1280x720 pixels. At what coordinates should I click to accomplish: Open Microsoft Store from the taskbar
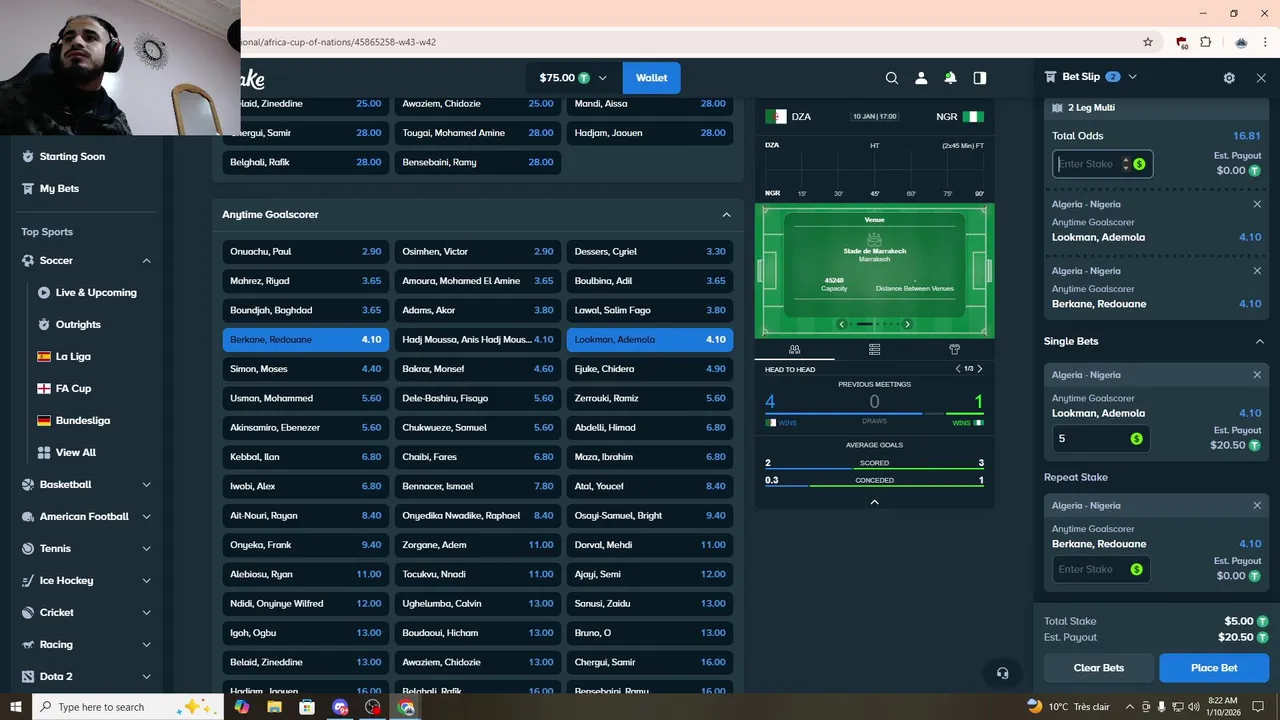[x=307, y=707]
